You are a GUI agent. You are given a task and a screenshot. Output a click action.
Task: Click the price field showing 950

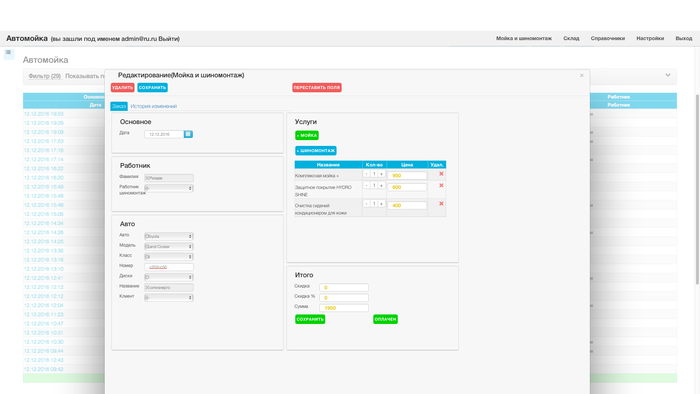click(407, 175)
